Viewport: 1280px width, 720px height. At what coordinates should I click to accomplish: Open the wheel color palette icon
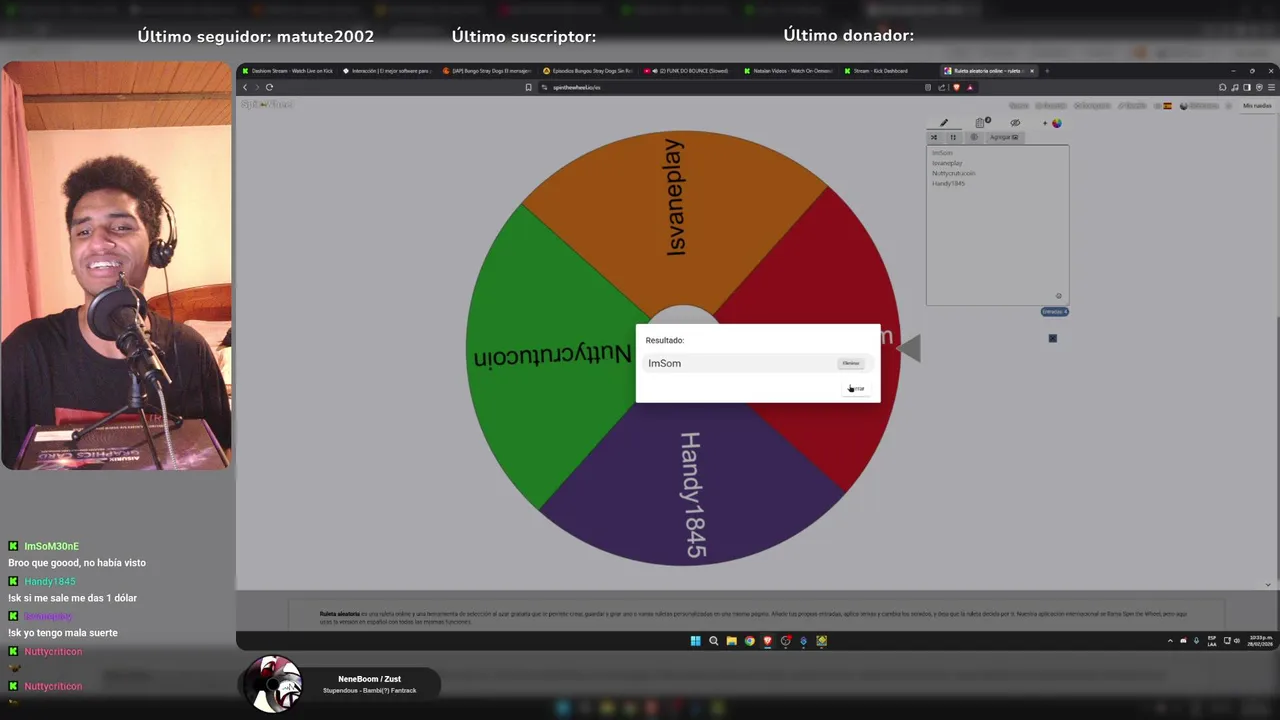[1057, 123]
